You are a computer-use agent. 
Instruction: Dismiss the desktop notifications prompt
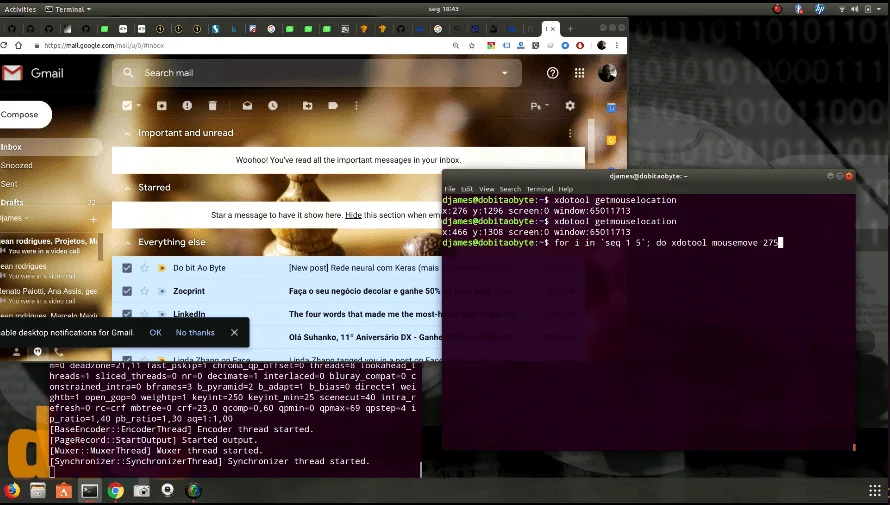pos(234,333)
